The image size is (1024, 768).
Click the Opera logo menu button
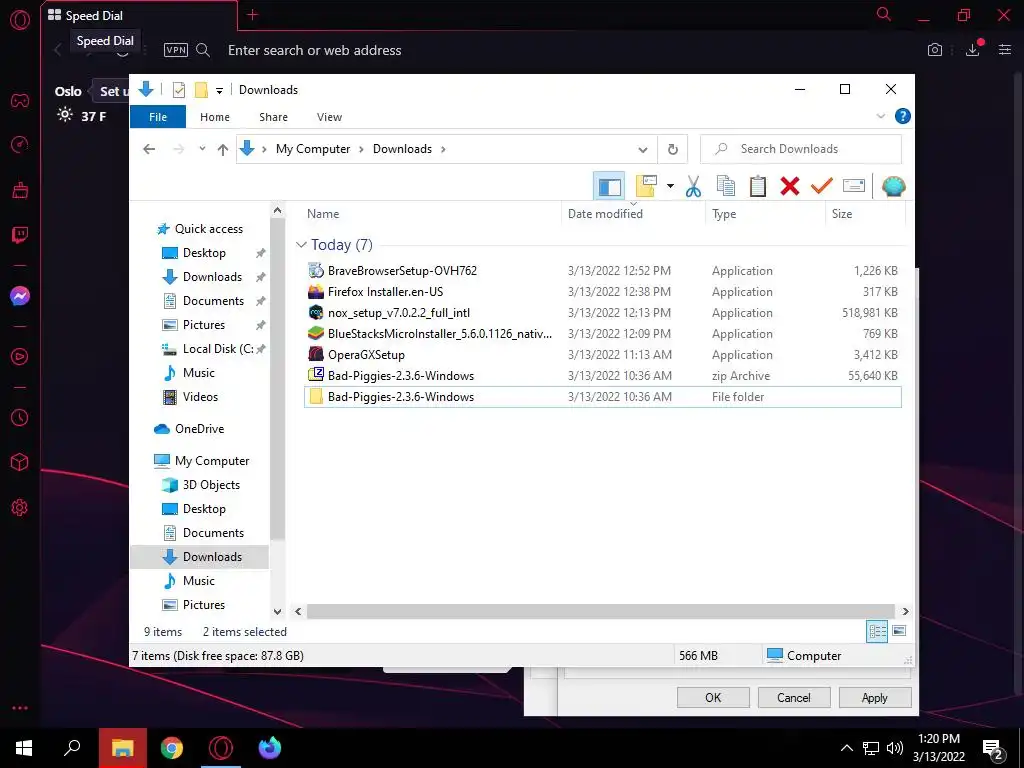click(20, 20)
